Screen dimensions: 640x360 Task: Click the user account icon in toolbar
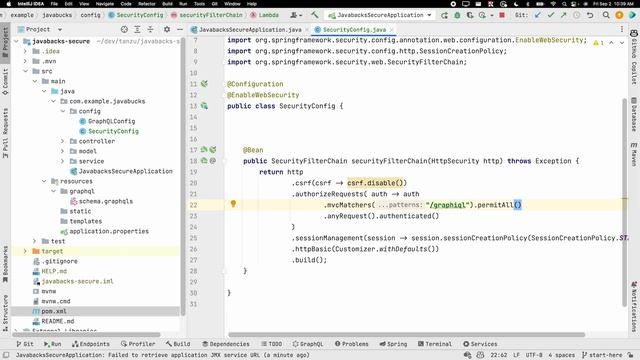coord(296,15)
